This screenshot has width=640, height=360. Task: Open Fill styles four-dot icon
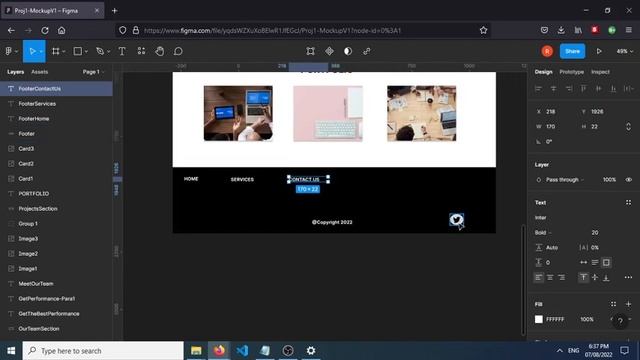613,304
